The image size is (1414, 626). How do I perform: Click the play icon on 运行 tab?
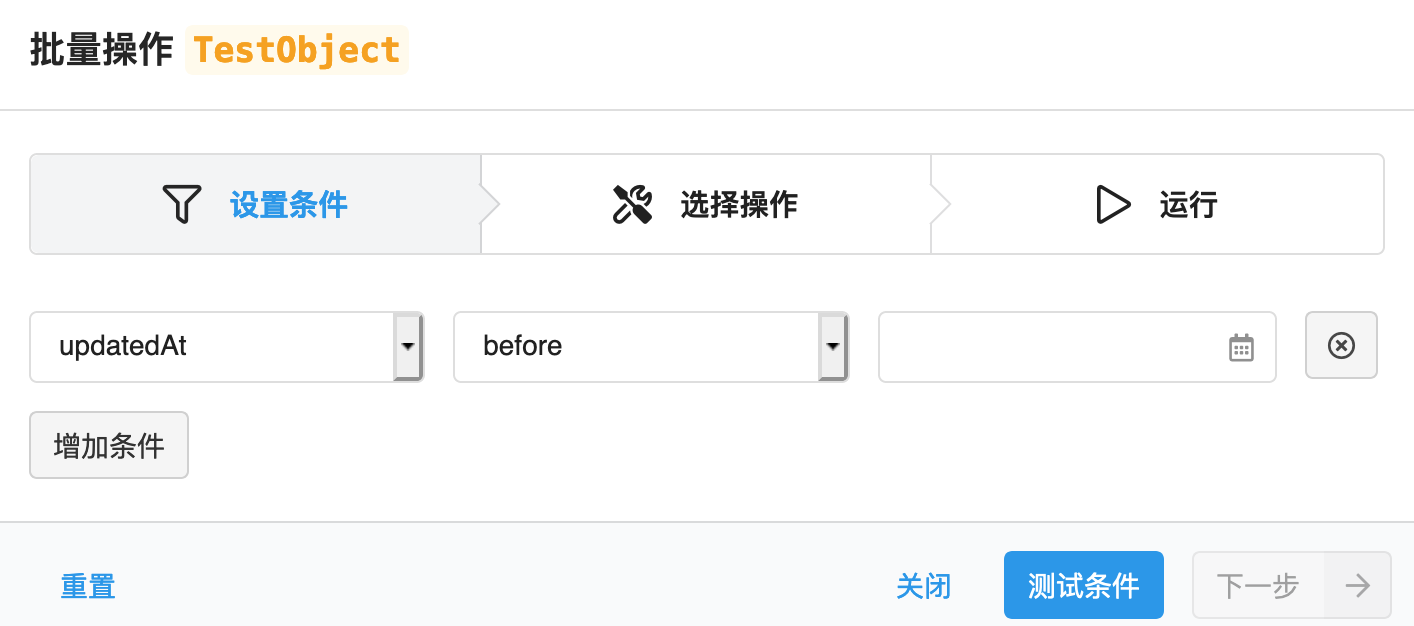(x=1113, y=203)
